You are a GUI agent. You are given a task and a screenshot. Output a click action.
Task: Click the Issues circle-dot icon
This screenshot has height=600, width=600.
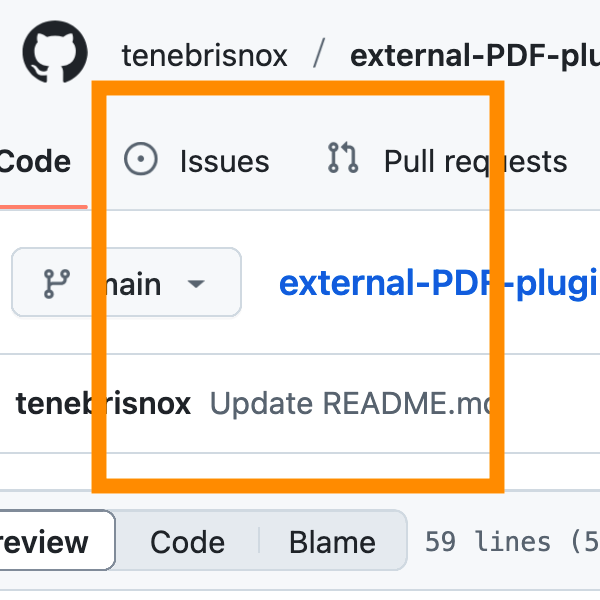[x=140, y=160]
